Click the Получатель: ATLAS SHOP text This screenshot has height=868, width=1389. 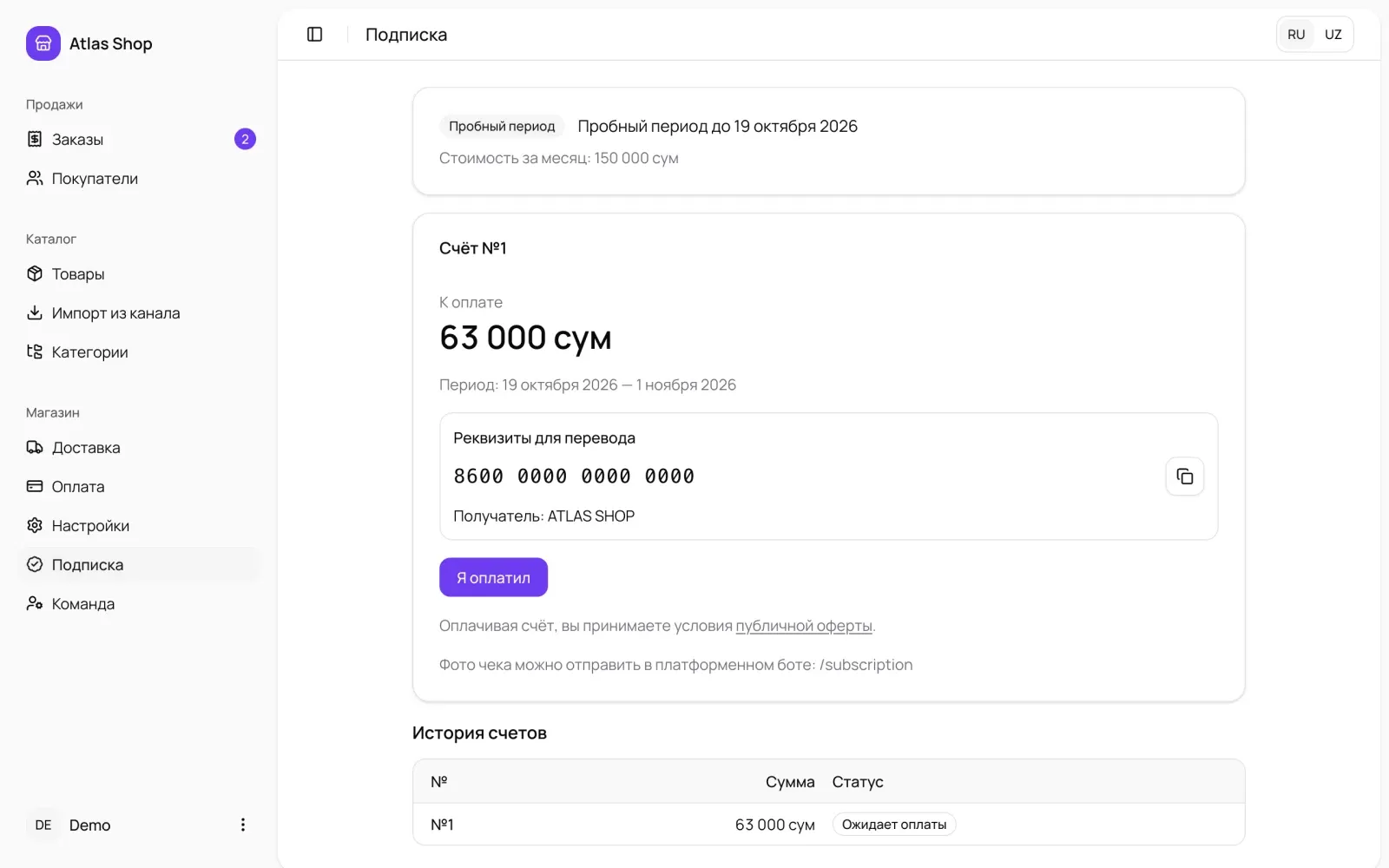tap(544, 516)
